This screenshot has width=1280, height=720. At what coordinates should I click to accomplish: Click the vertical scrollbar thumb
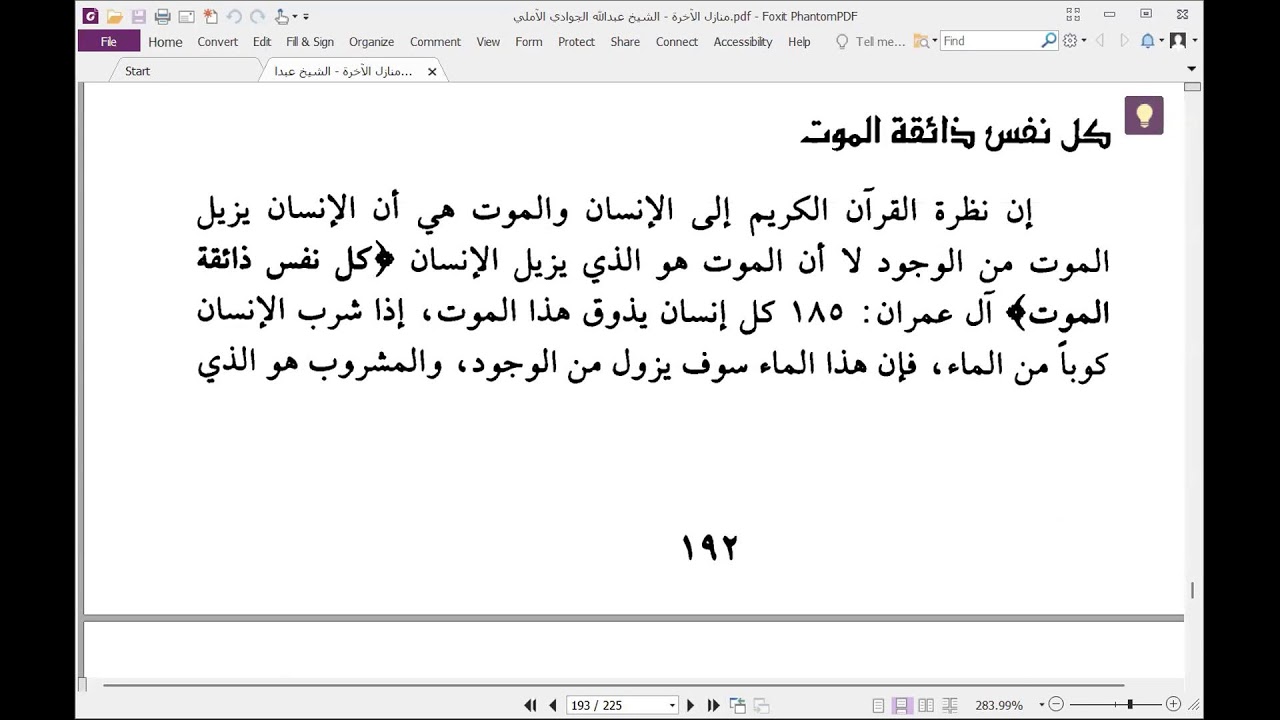pyautogui.click(x=1192, y=590)
